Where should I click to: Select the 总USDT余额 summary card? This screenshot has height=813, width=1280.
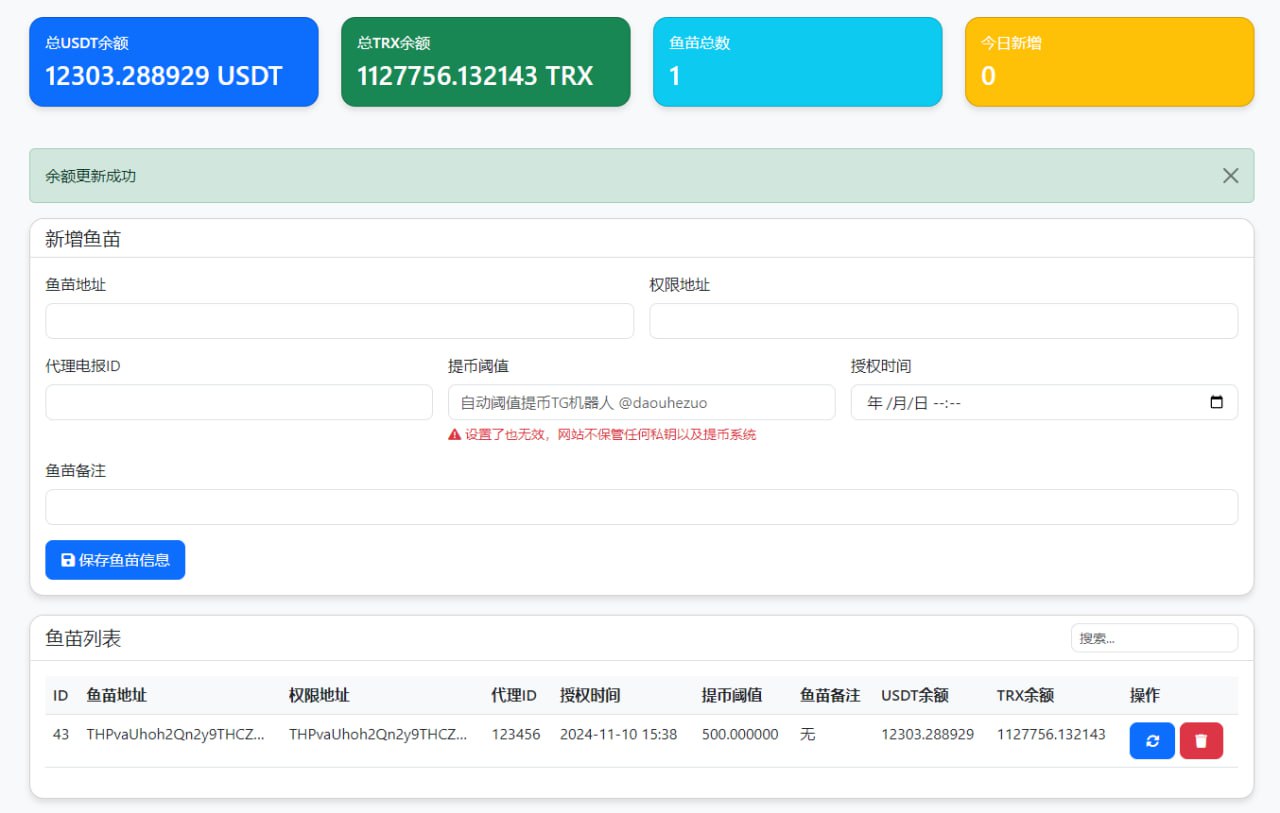[174, 62]
